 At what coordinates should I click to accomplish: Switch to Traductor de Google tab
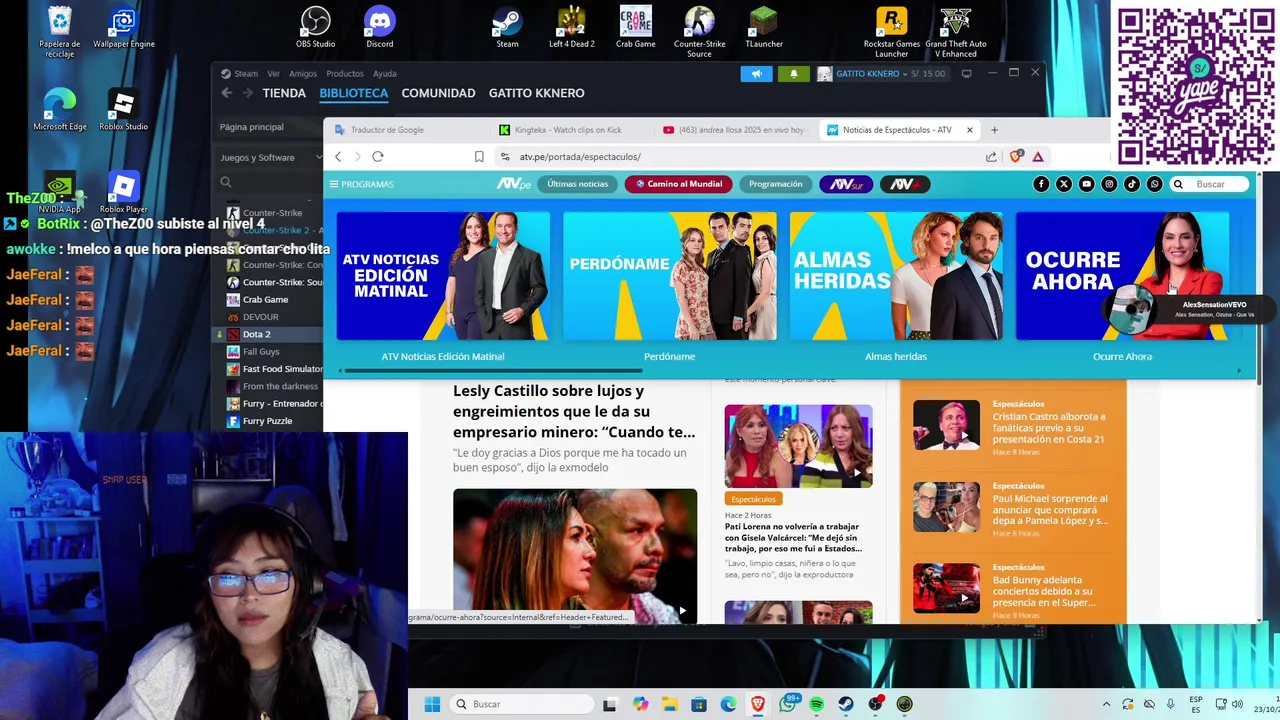(405, 130)
